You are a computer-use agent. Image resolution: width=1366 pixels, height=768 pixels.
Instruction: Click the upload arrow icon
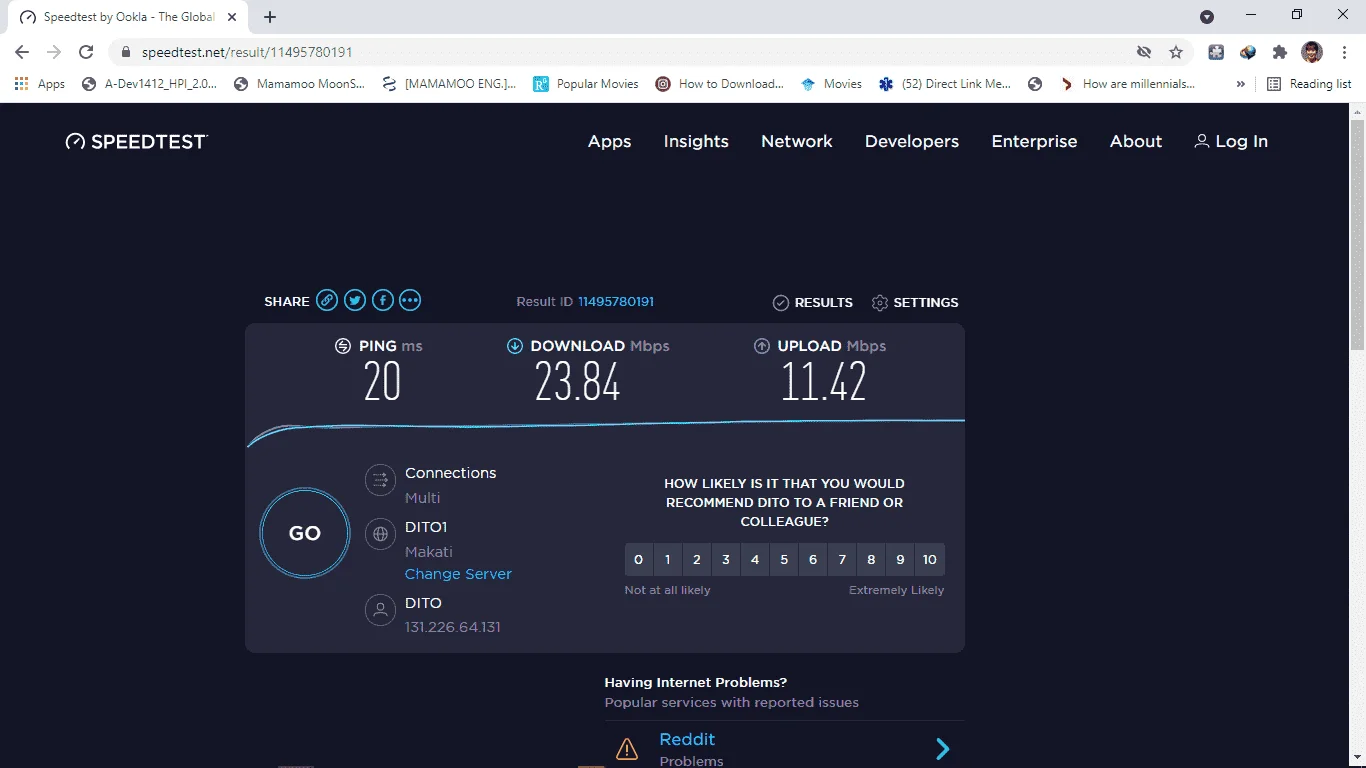[762, 346]
